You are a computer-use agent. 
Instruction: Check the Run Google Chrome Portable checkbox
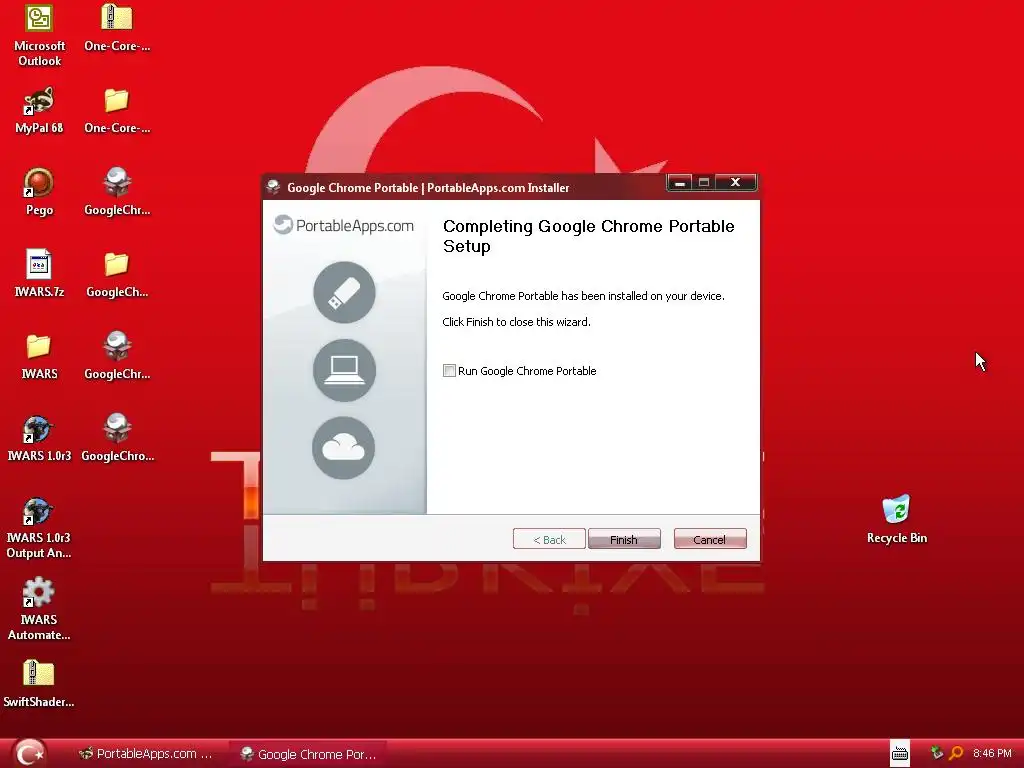(449, 371)
